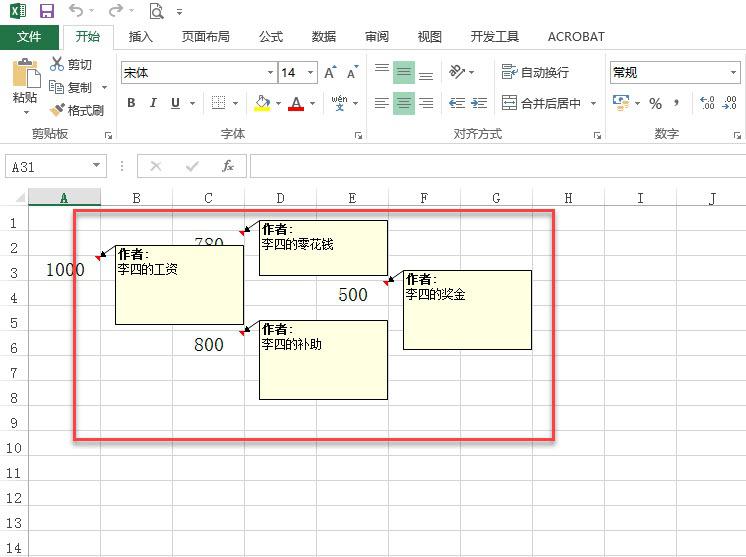Click the Undo arrow icon
This screenshot has height=557, width=746.
click(76, 10)
